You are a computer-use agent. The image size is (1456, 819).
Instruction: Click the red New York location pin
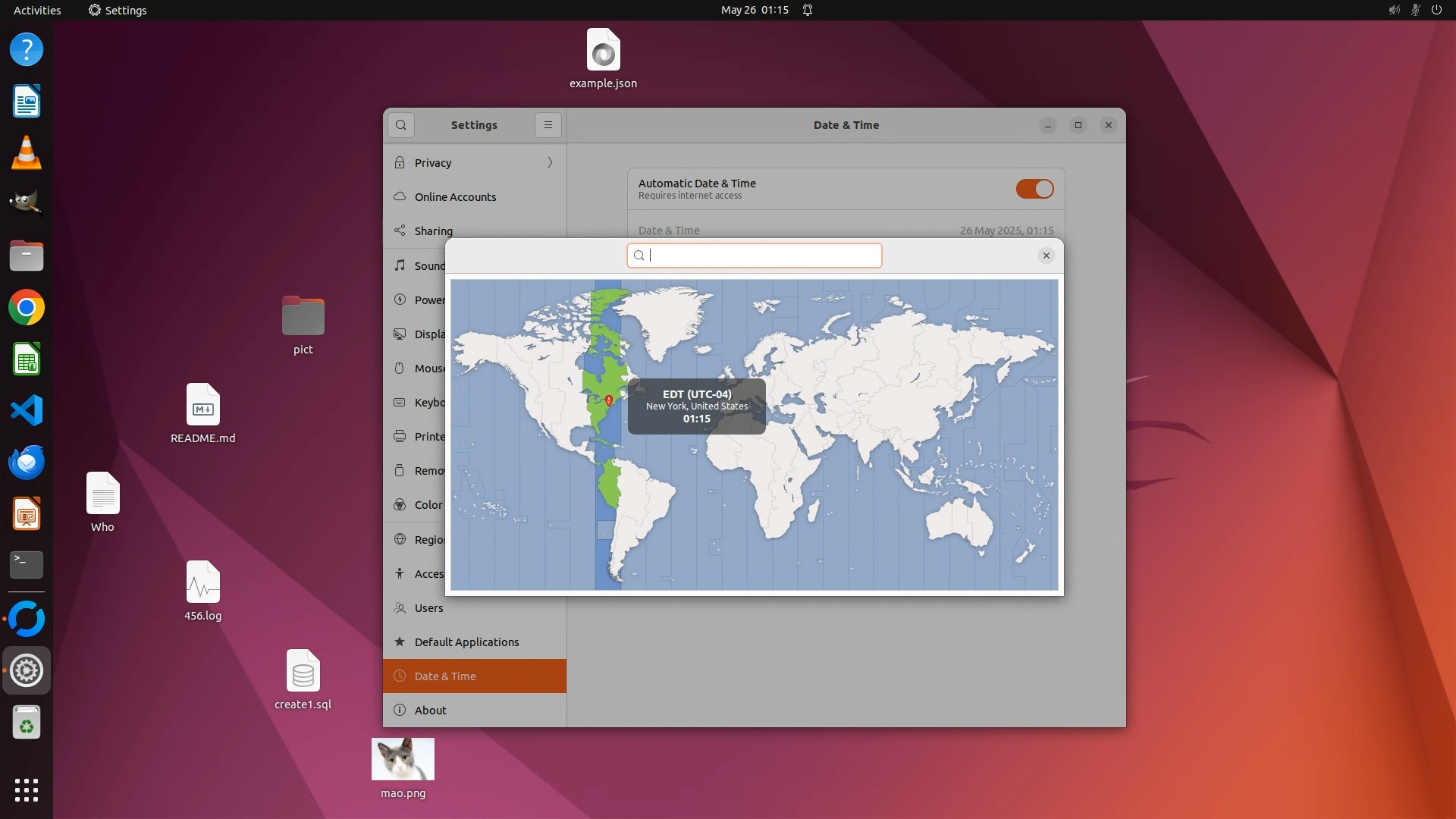pos(608,400)
